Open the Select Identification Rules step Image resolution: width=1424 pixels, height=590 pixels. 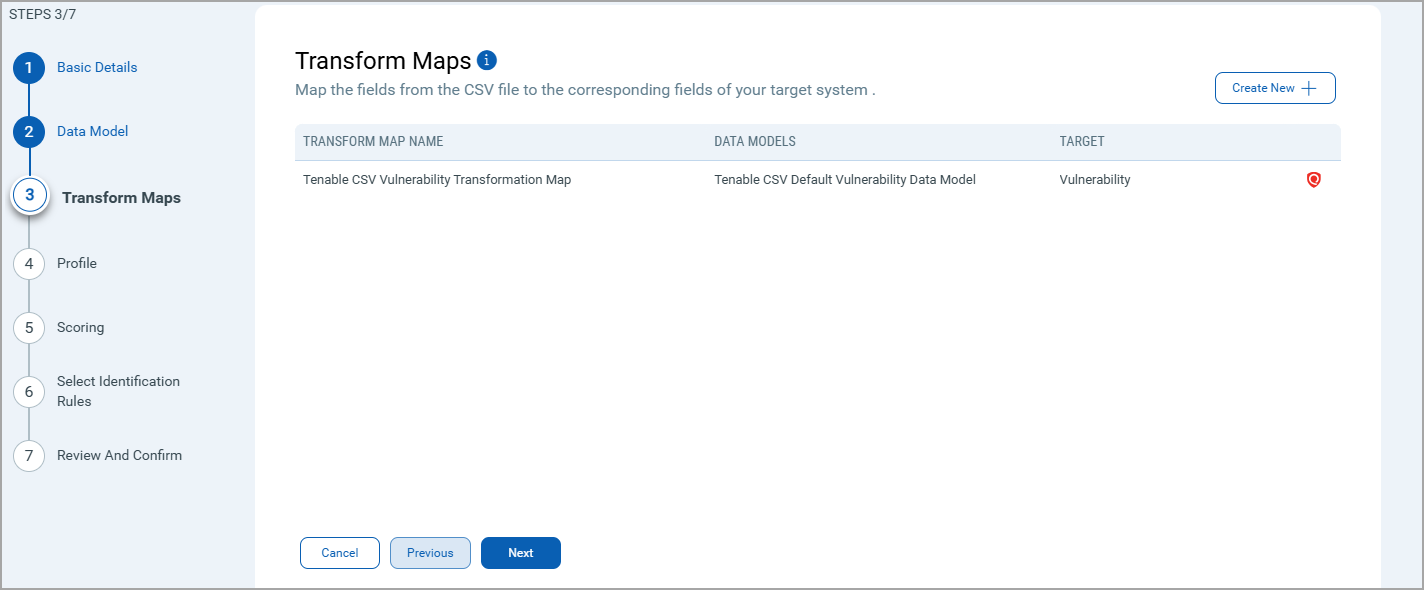coord(118,391)
